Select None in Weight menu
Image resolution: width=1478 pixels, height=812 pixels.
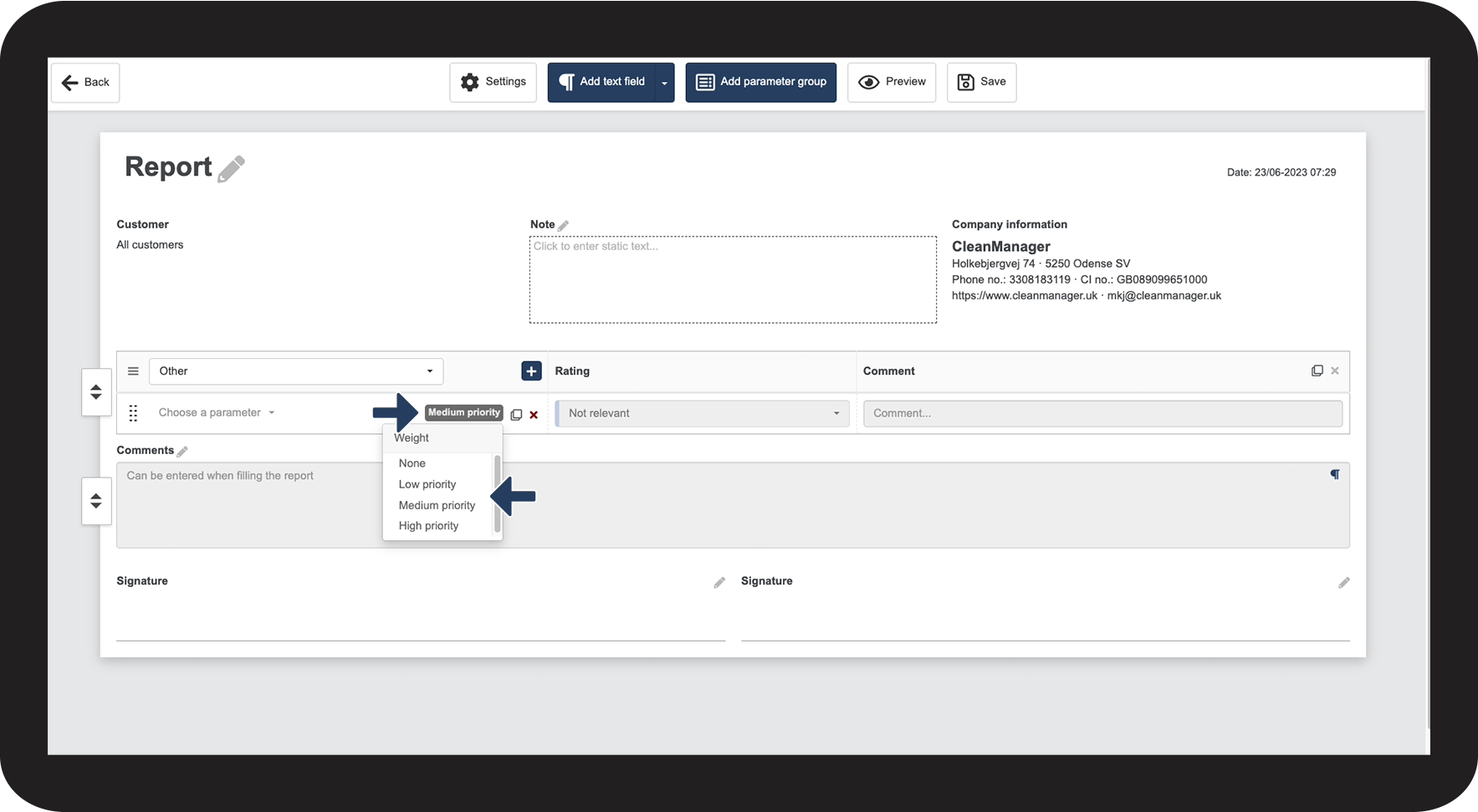(412, 463)
